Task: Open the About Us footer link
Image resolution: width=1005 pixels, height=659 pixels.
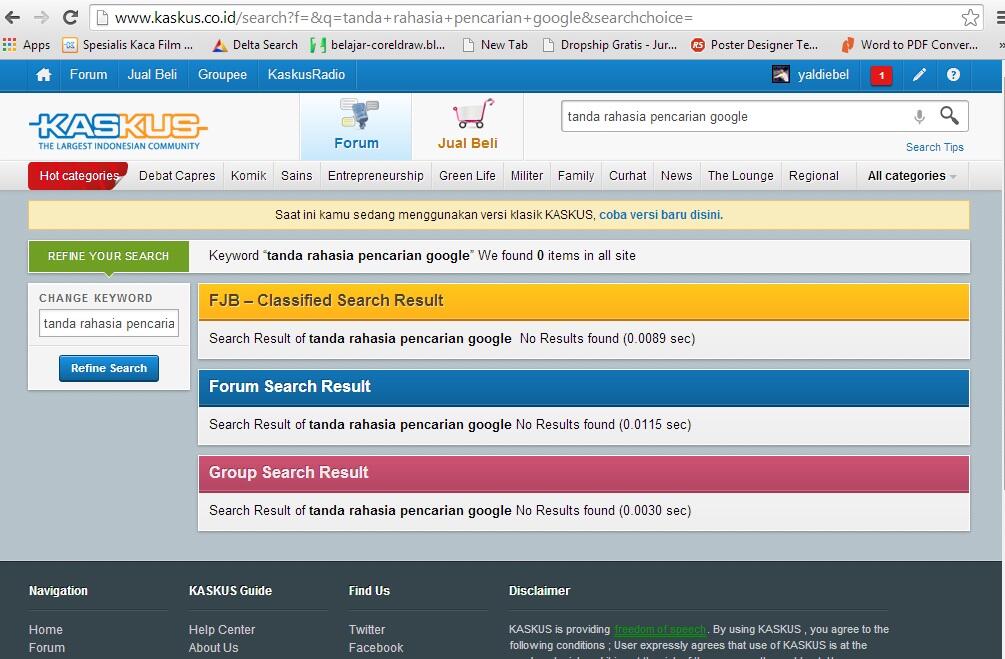Action: pyautogui.click(x=213, y=647)
